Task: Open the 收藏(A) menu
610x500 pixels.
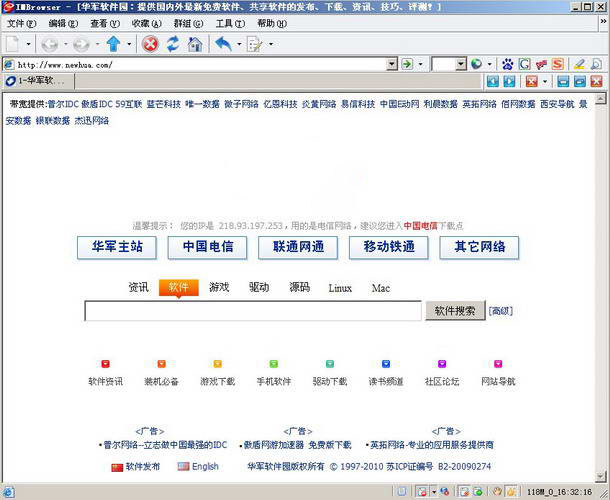Action: (x=146, y=24)
